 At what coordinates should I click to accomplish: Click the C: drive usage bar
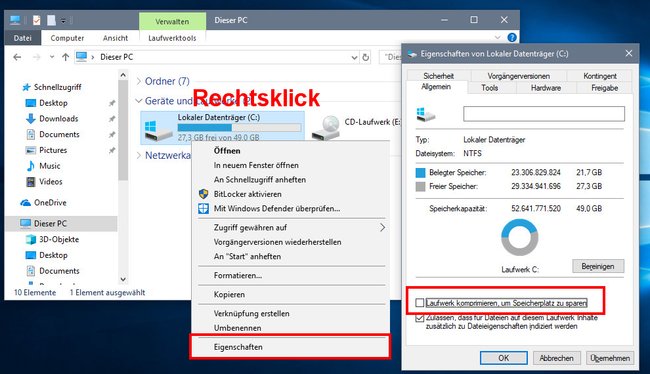[239, 127]
